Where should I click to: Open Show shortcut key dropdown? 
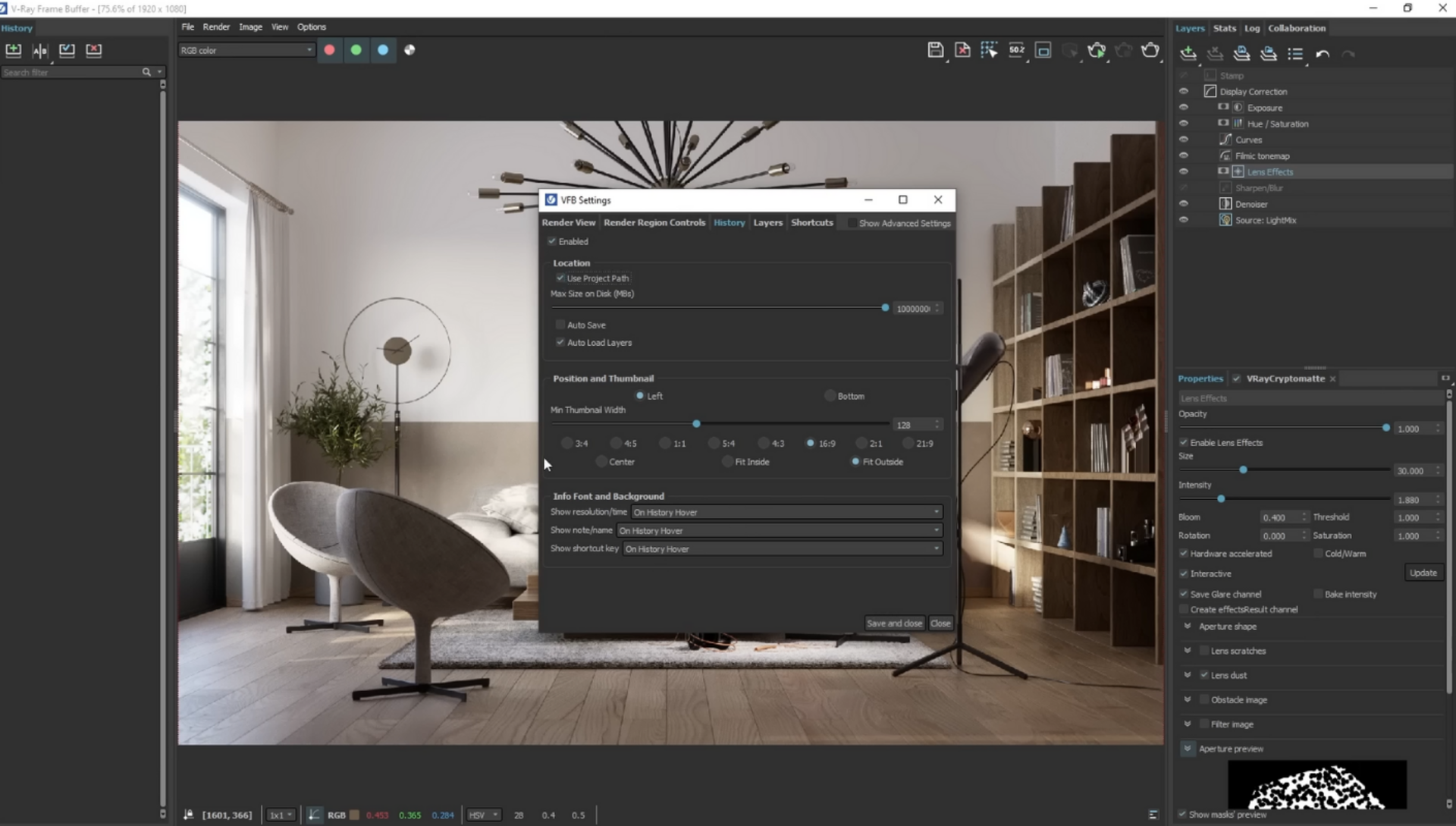coord(783,548)
